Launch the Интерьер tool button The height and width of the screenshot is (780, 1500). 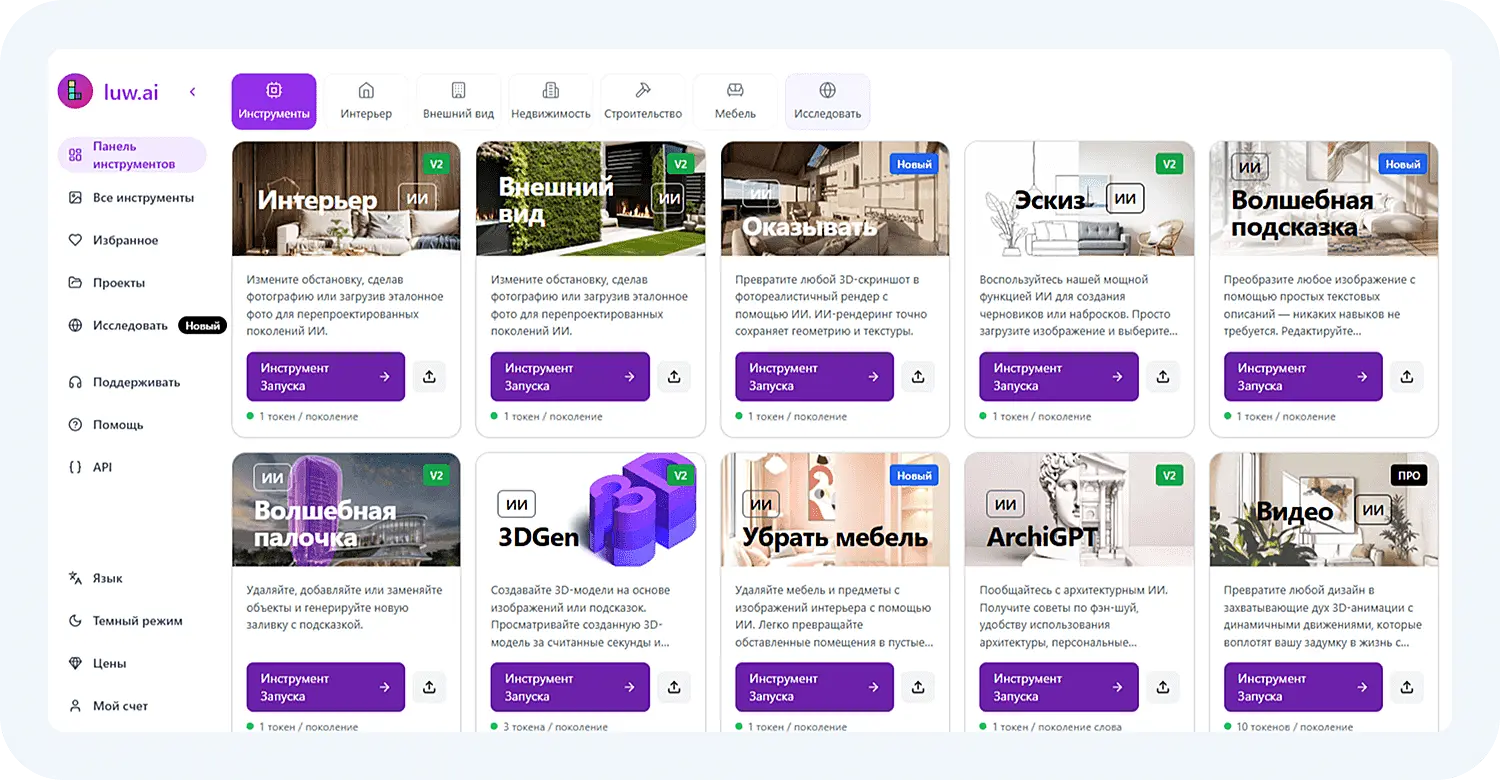pyautogui.click(x=325, y=377)
